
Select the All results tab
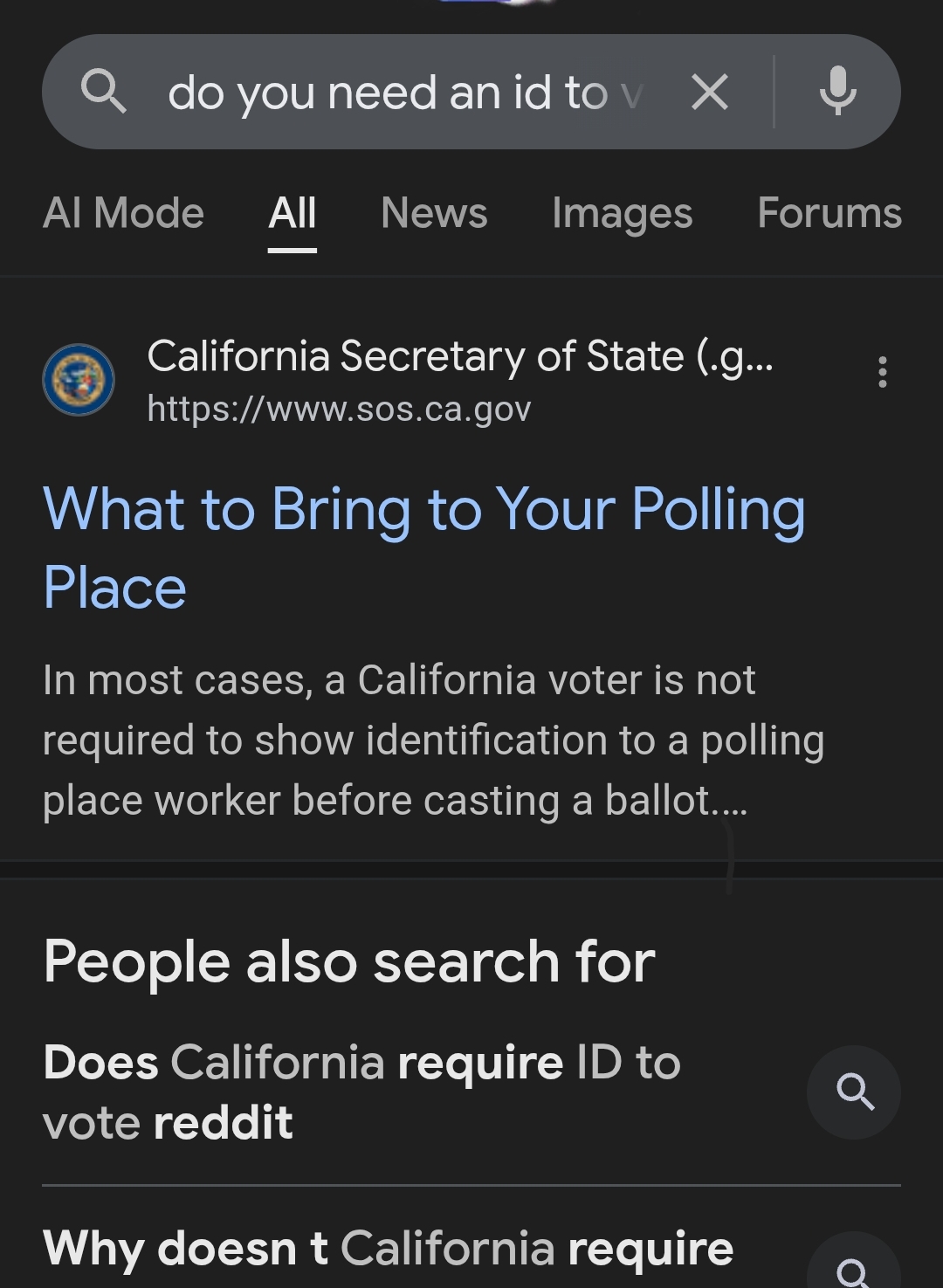292,213
